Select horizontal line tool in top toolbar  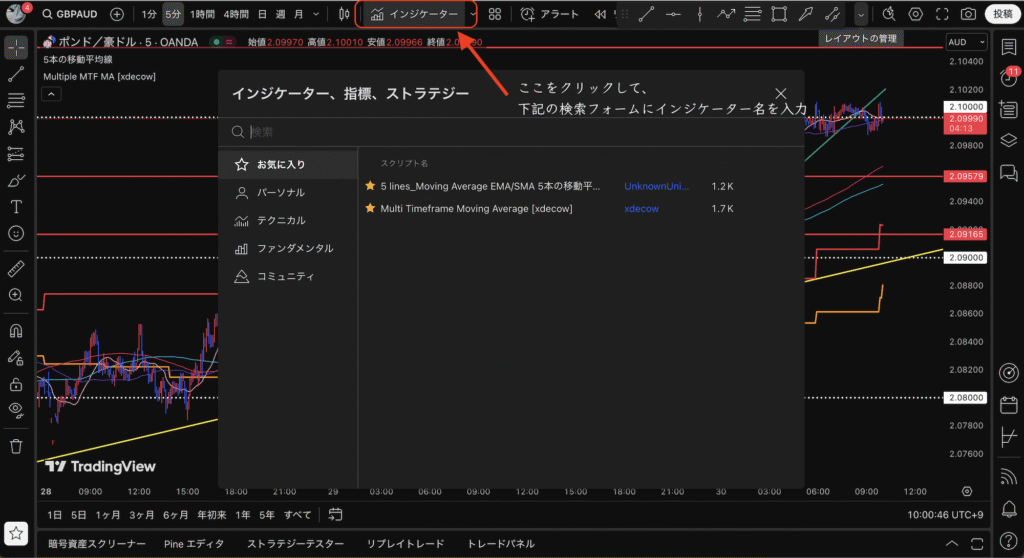click(x=673, y=14)
